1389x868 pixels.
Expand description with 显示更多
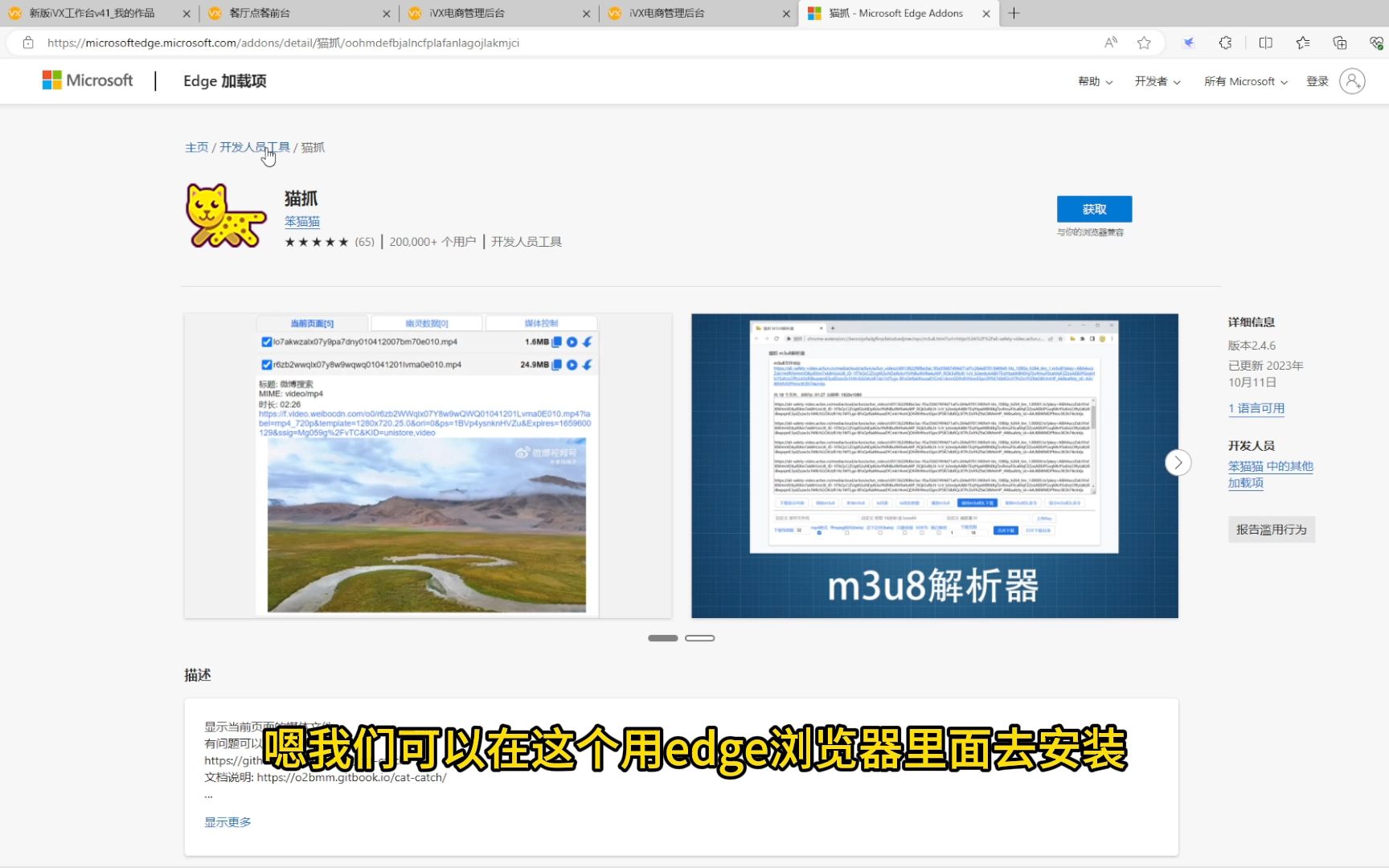(227, 822)
